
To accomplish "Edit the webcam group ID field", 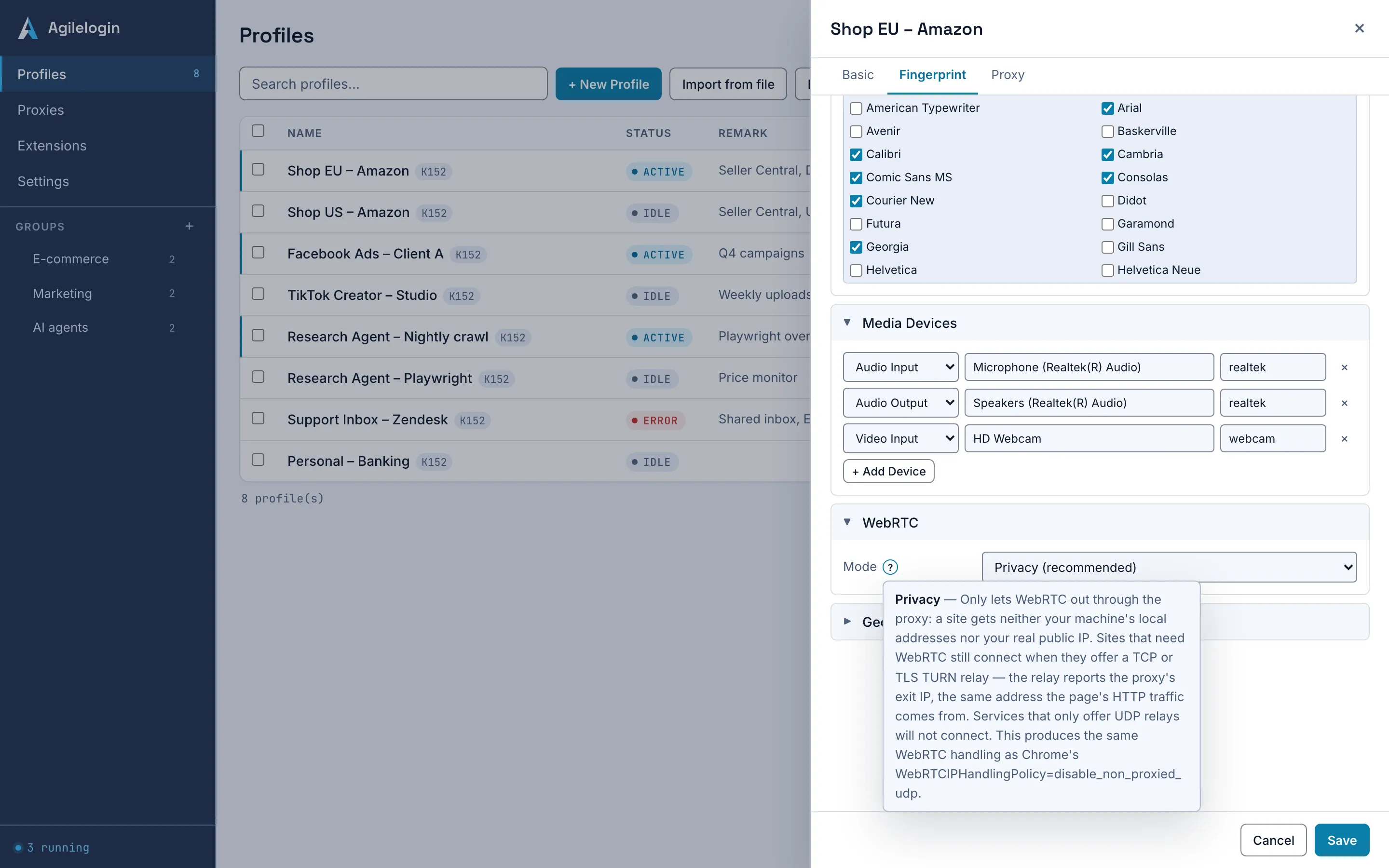I will click(1272, 438).
